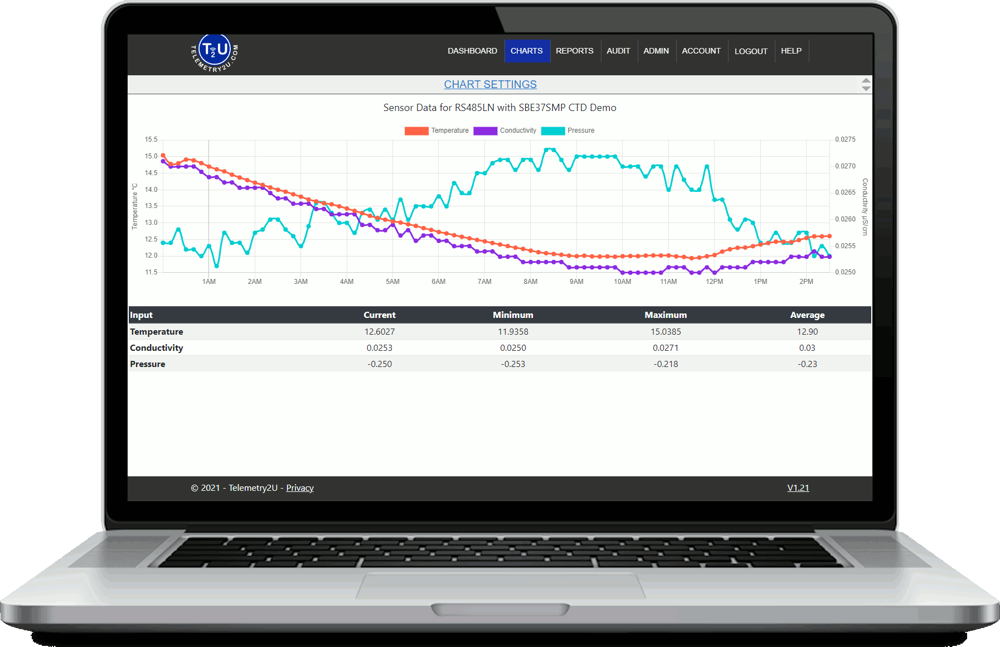Click Conductivity maximum value 0.0271
The height and width of the screenshot is (647, 1000).
pyautogui.click(x=666, y=348)
